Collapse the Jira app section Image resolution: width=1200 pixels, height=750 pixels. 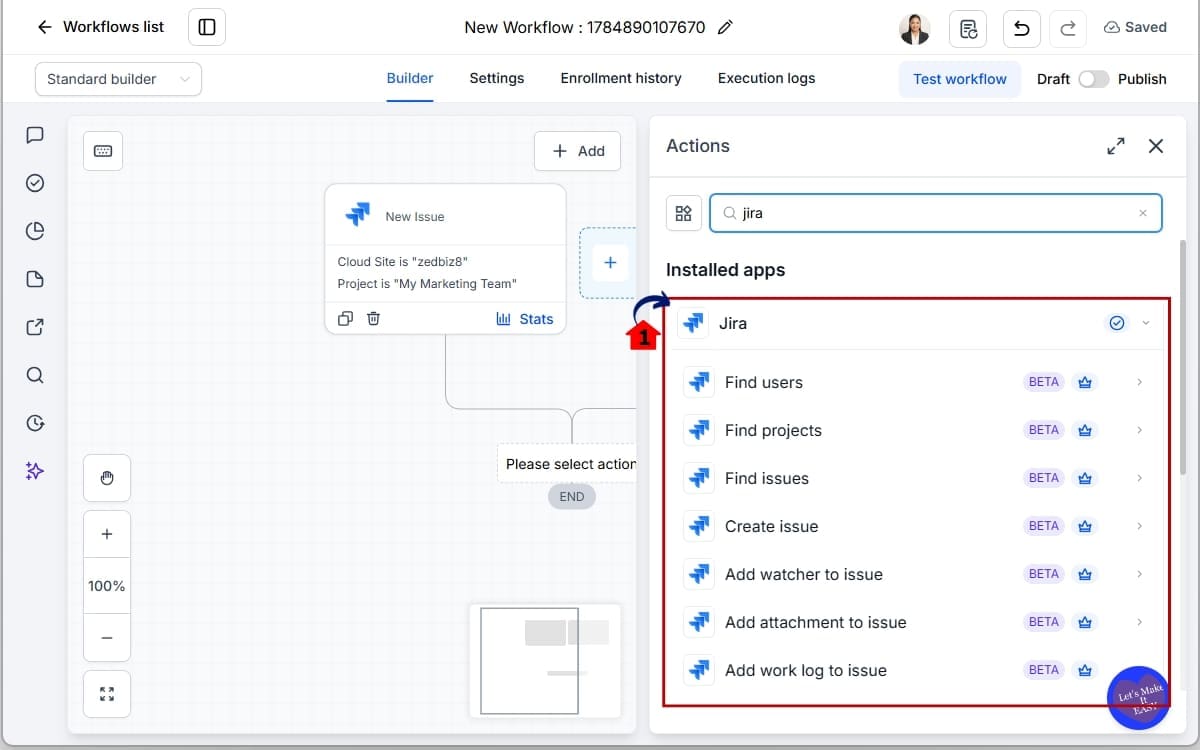click(1146, 323)
